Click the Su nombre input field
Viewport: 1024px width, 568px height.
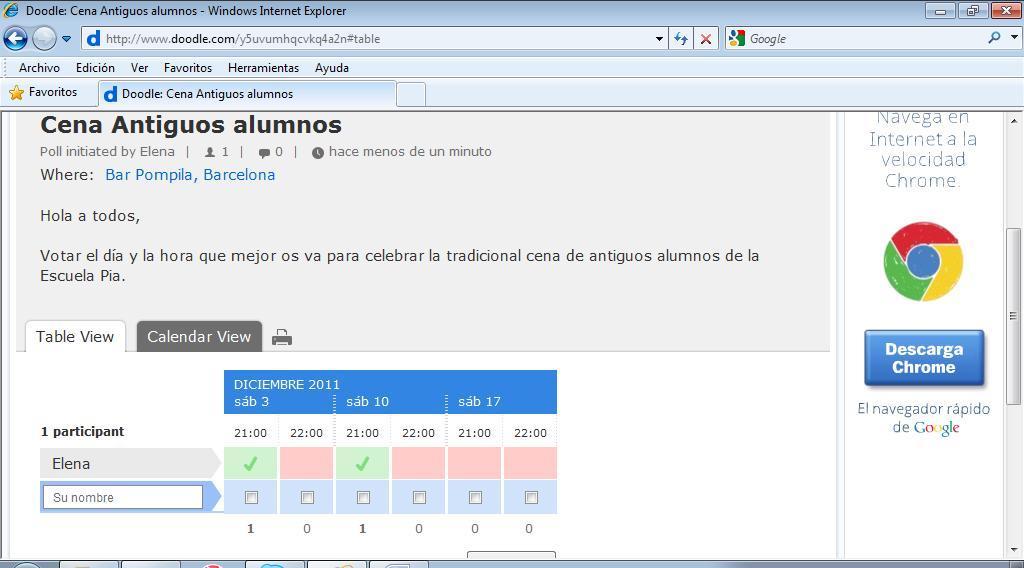123,497
